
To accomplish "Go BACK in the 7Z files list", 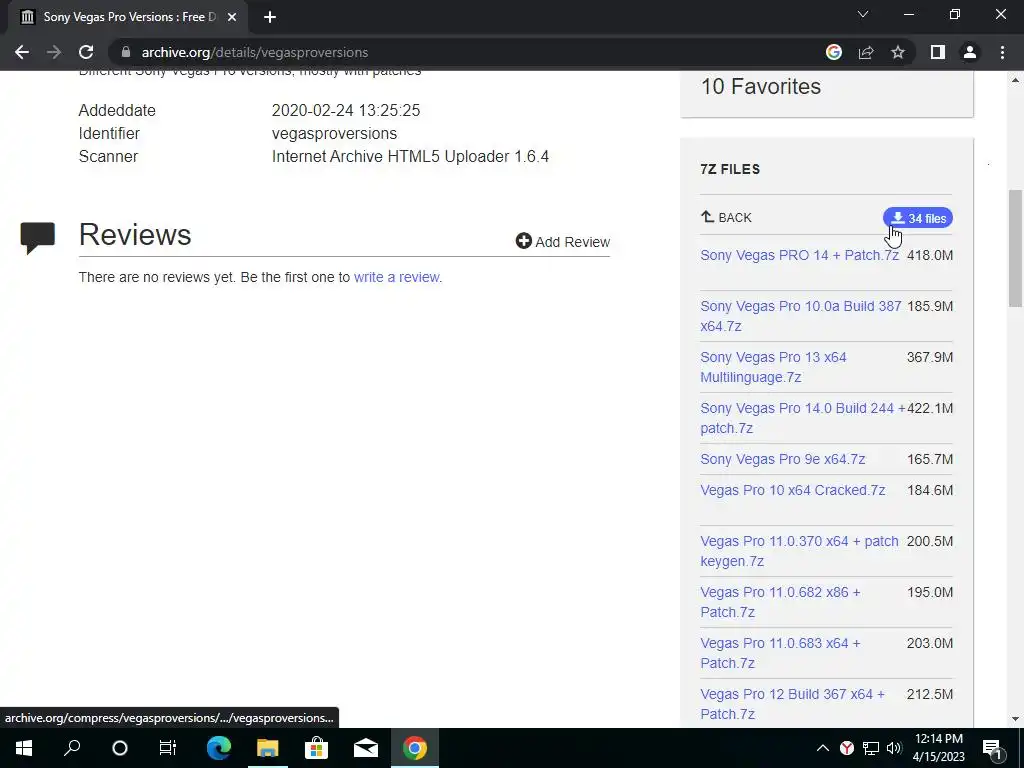I will (x=726, y=217).
